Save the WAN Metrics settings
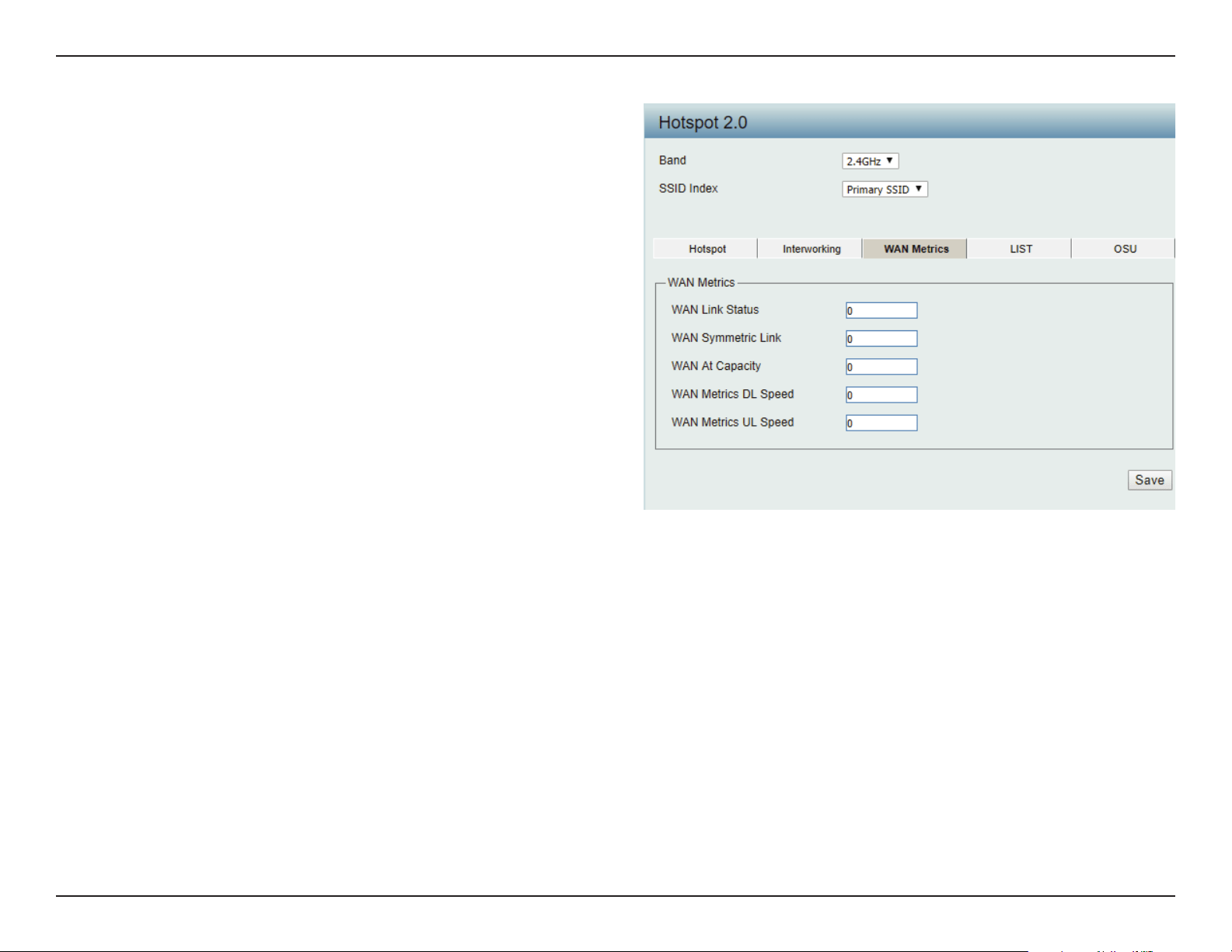 [x=1150, y=480]
